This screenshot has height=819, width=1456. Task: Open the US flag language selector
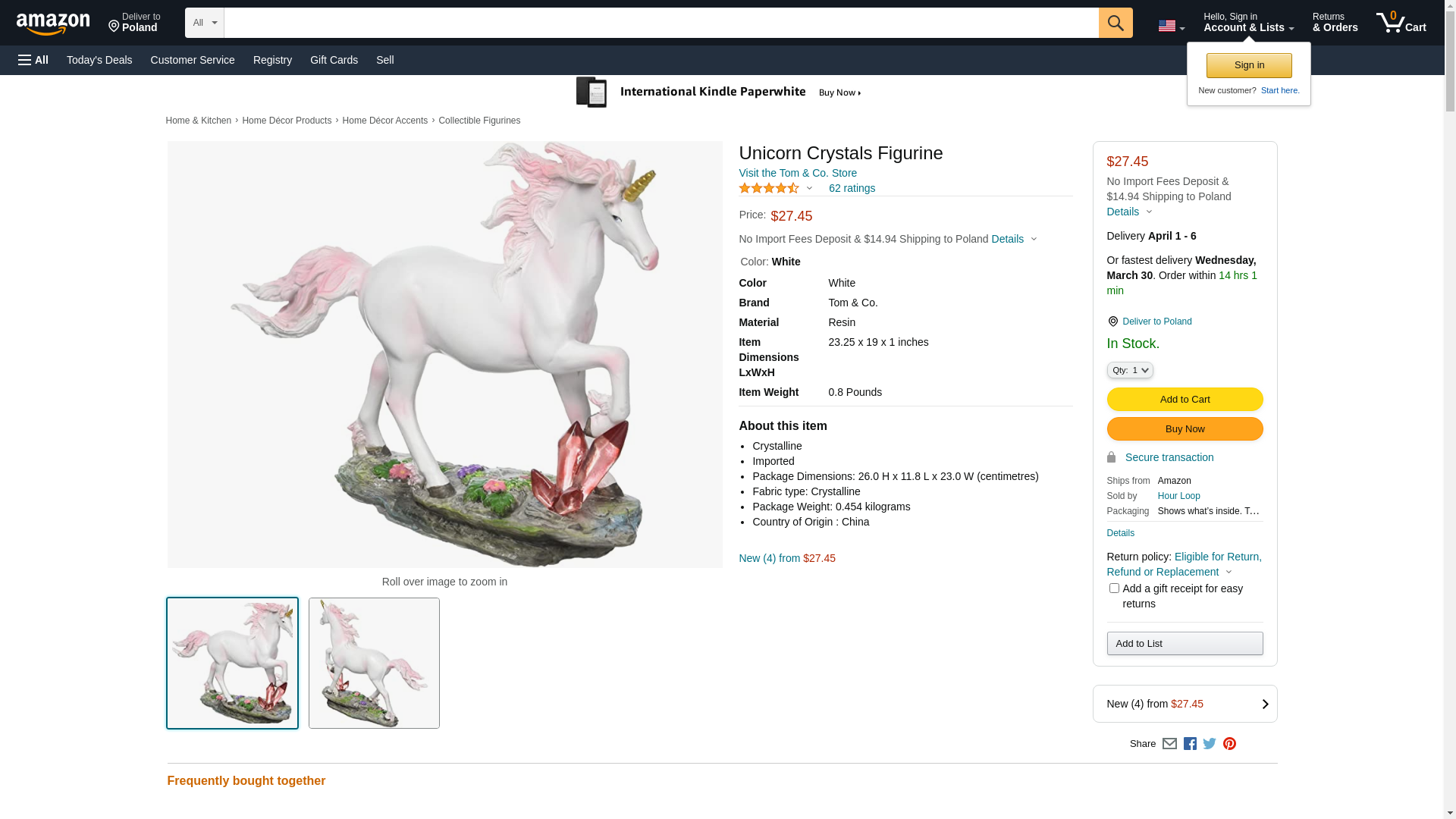tap(1171, 26)
